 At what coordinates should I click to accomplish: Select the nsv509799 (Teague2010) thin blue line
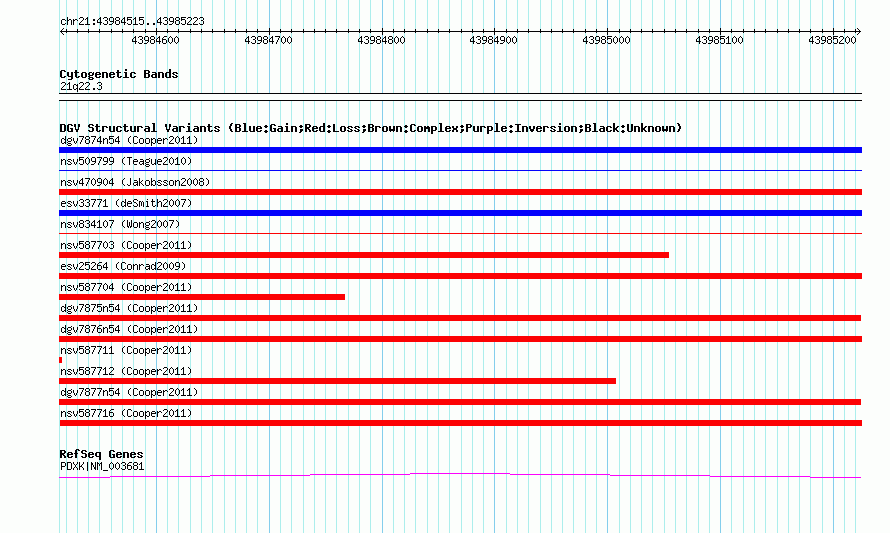[460, 170]
